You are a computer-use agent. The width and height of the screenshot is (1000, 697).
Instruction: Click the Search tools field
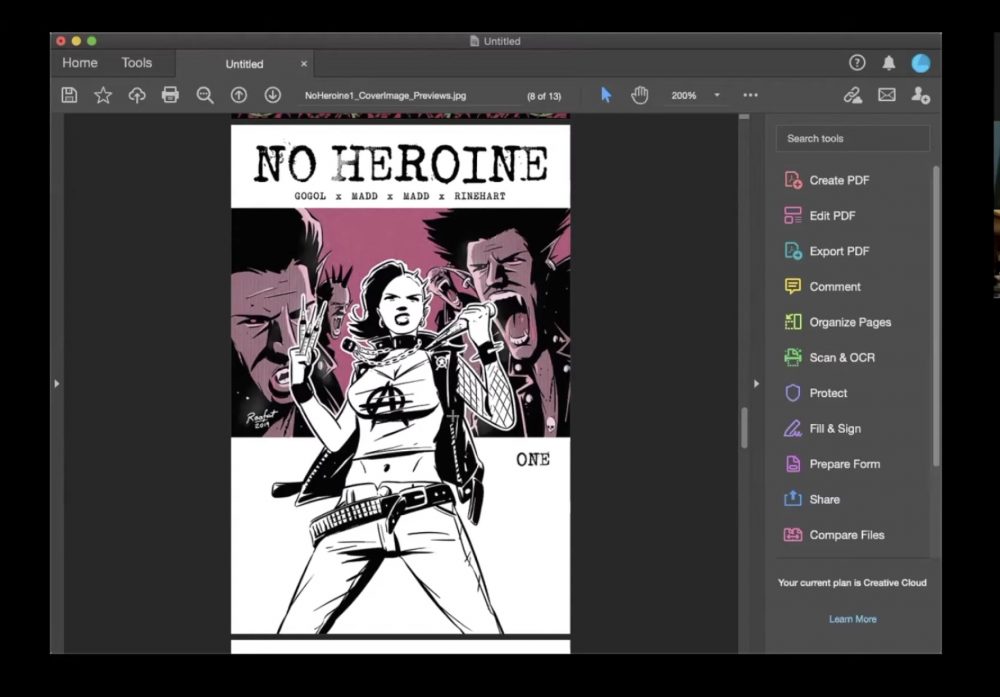(853, 138)
